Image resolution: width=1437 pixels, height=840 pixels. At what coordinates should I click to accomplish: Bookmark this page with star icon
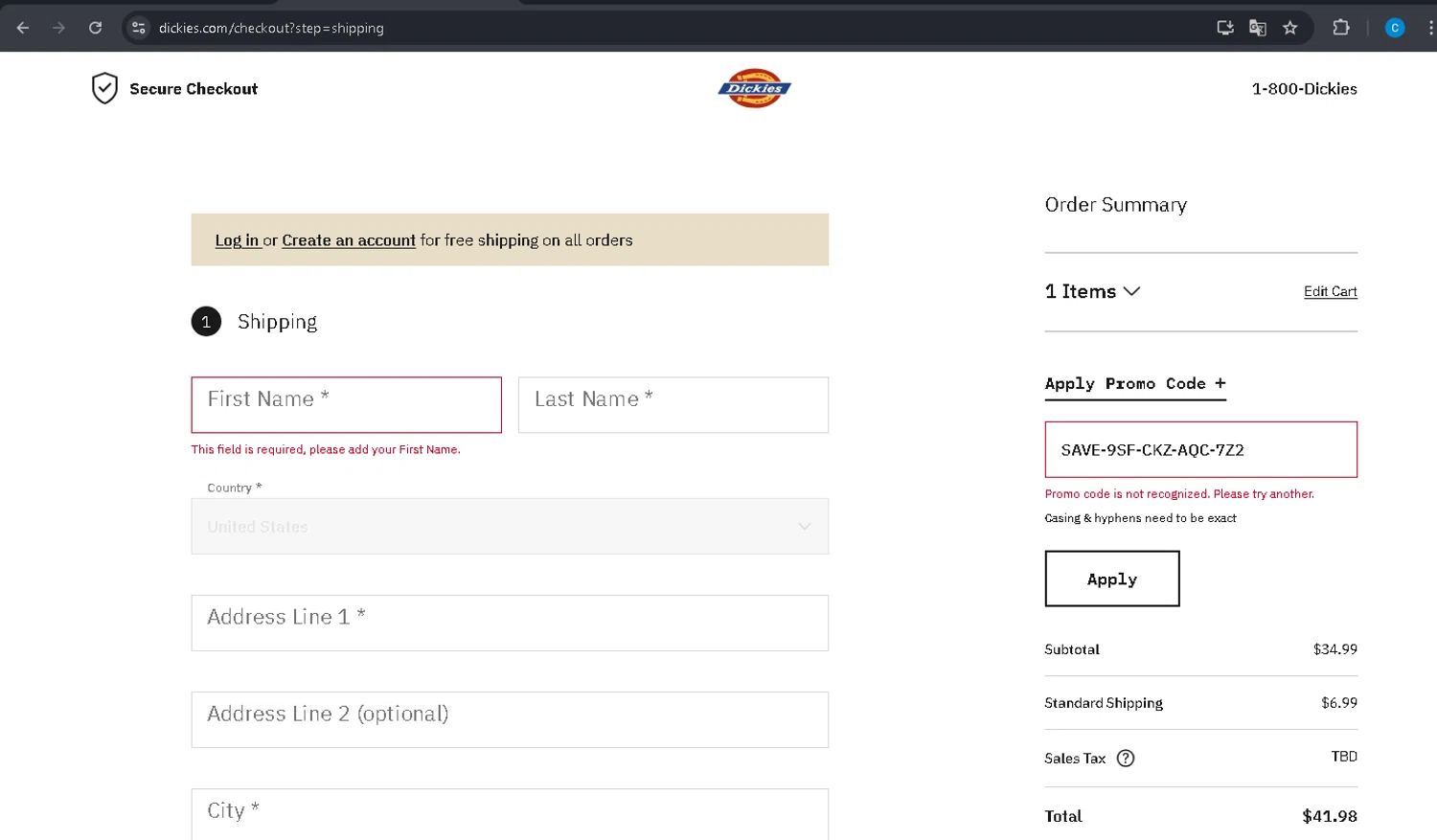pos(1290,28)
